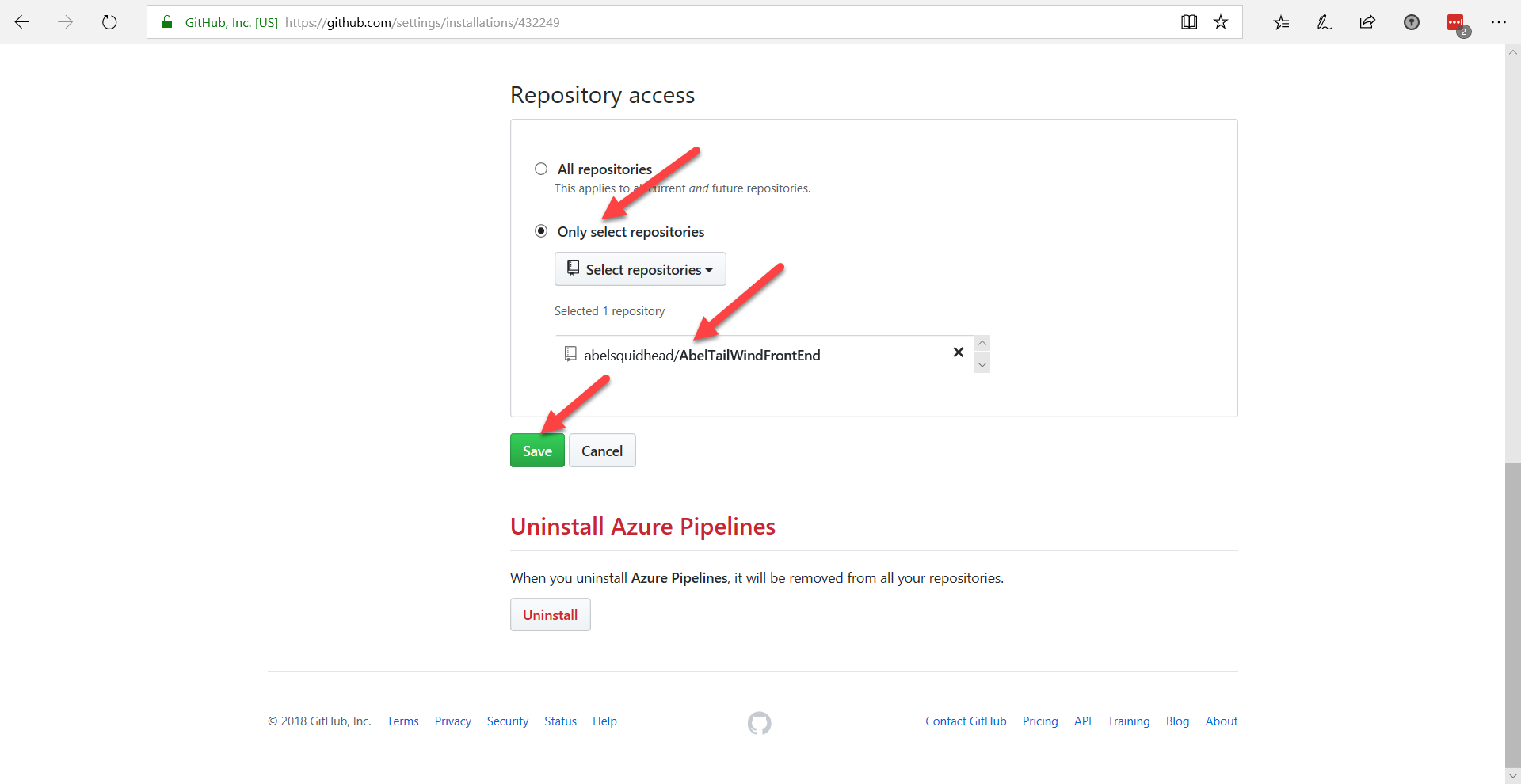Screen dimensions: 1521x784
Task: Open the round extension icon in toolbar
Action: [1412, 22]
